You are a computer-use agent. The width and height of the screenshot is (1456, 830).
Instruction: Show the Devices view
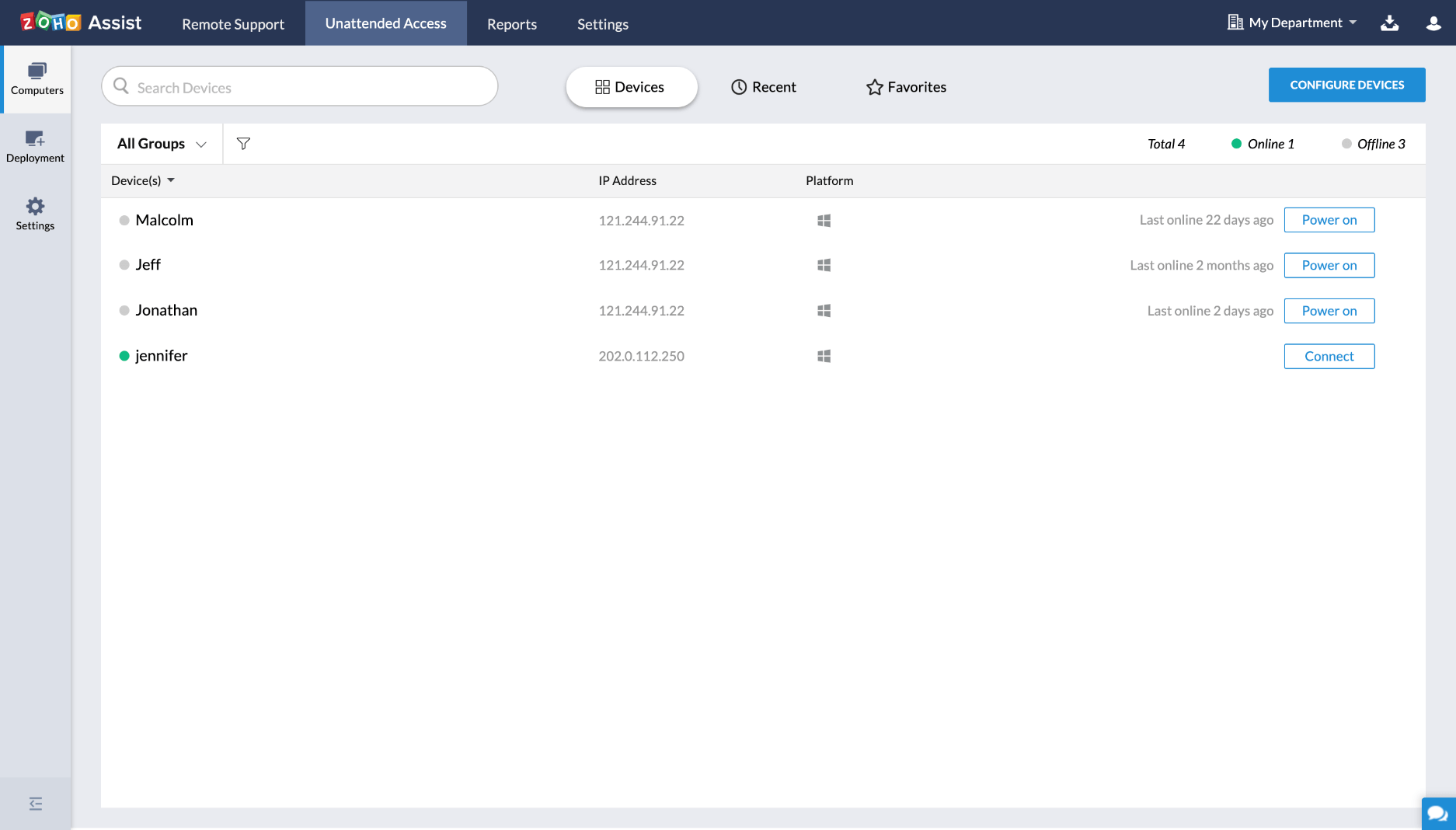pyautogui.click(x=631, y=87)
